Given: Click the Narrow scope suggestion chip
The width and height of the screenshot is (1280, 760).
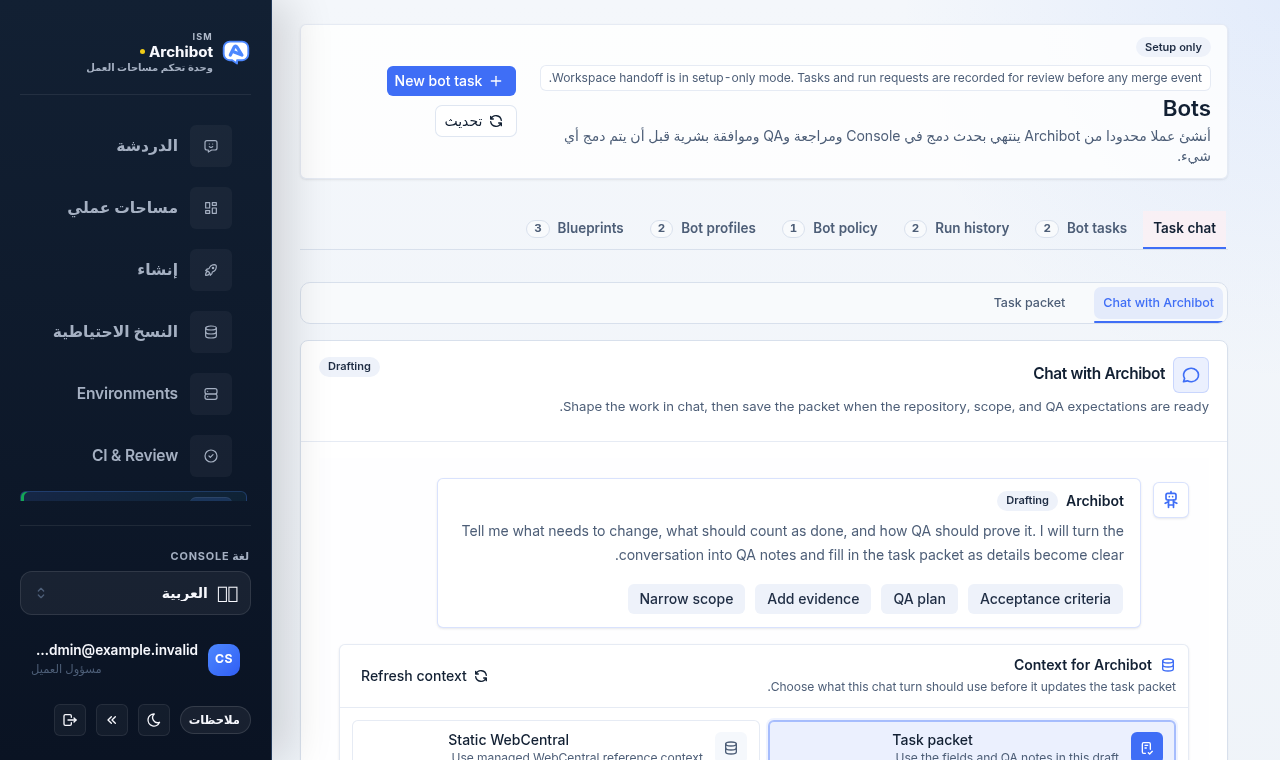Looking at the screenshot, I should 686,599.
